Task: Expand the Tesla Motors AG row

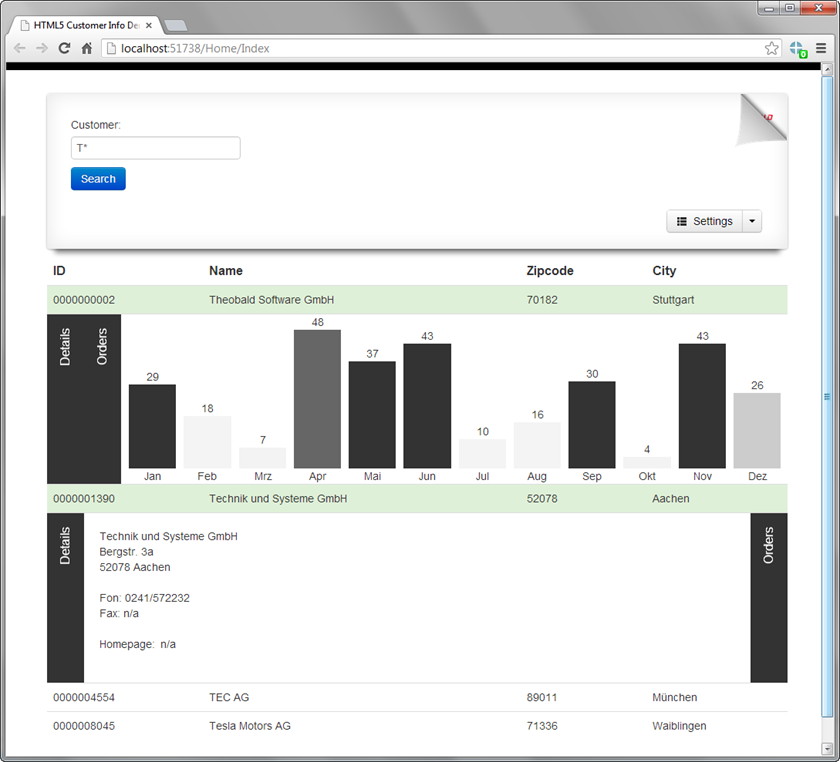Action: [x=249, y=726]
